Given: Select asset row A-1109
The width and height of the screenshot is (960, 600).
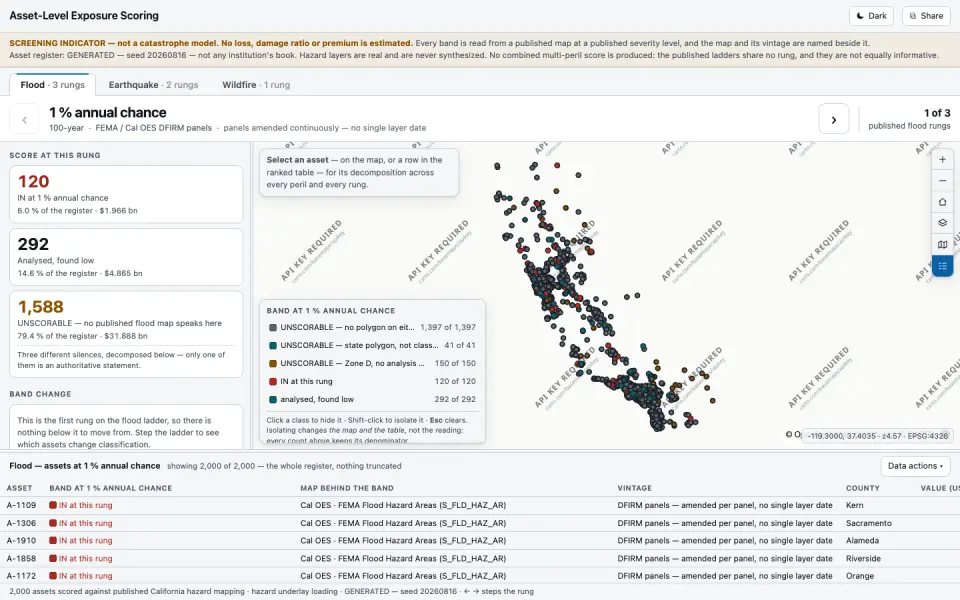Looking at the screenshot, I should 480,505.
